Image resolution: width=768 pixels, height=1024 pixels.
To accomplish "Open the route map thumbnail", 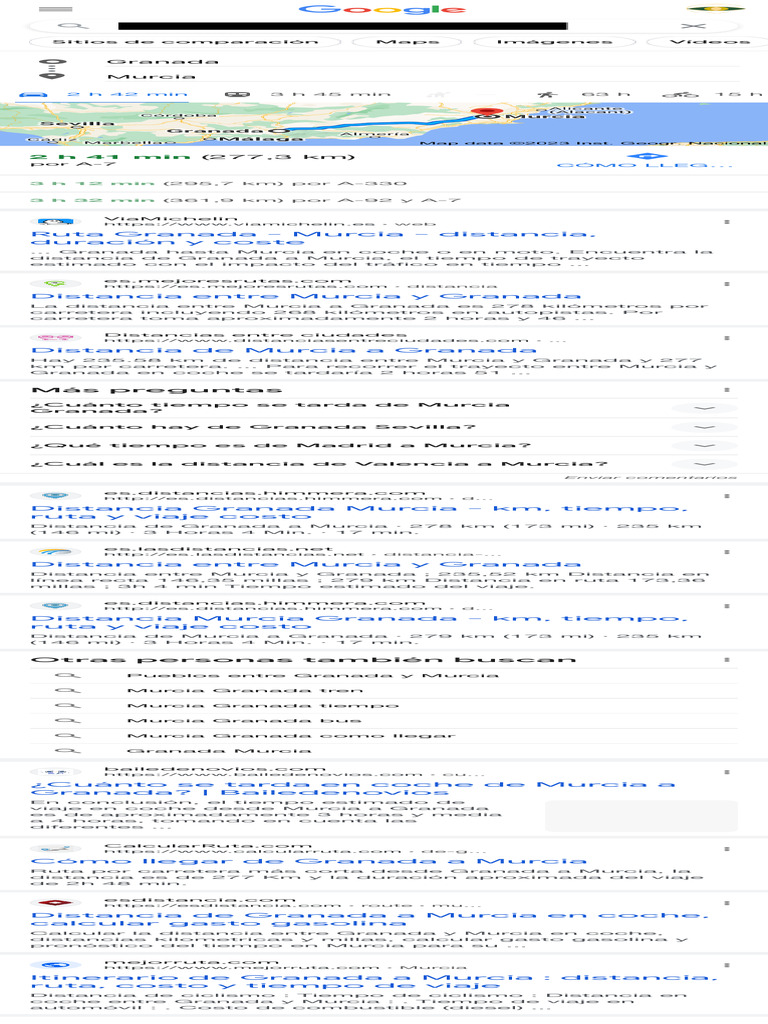I will 384,124.
